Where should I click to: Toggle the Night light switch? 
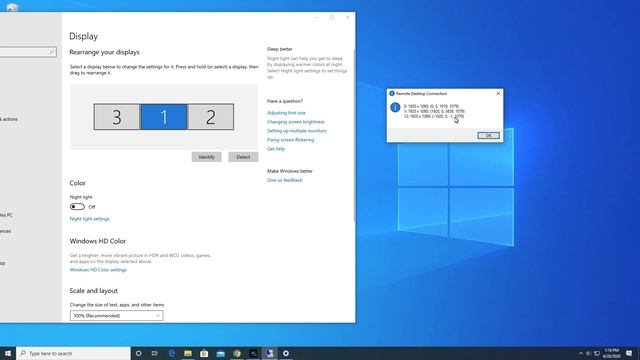77,207
